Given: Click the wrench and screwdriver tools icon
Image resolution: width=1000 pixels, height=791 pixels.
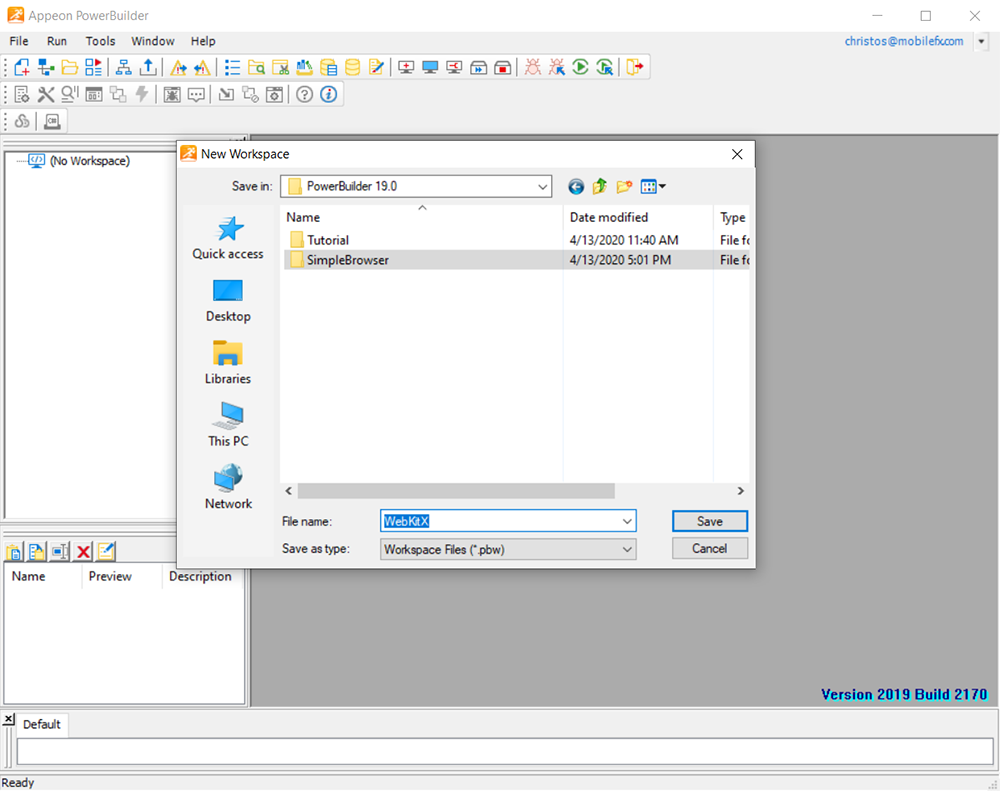Looking at the screenshot, I should pyautogui.click(x=46, y=94).
